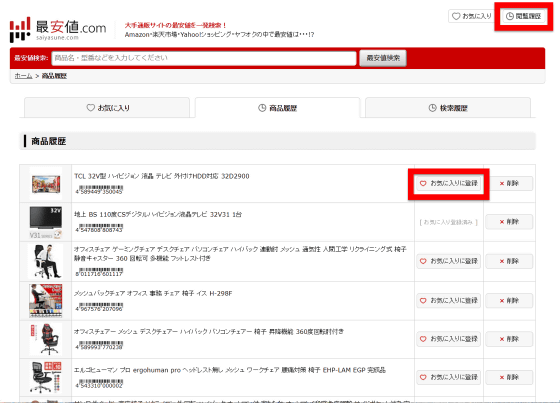The height and width of the screenshot is (403, 560).
Task: Switch to the お気に入り tab
Action: [107, 108]
